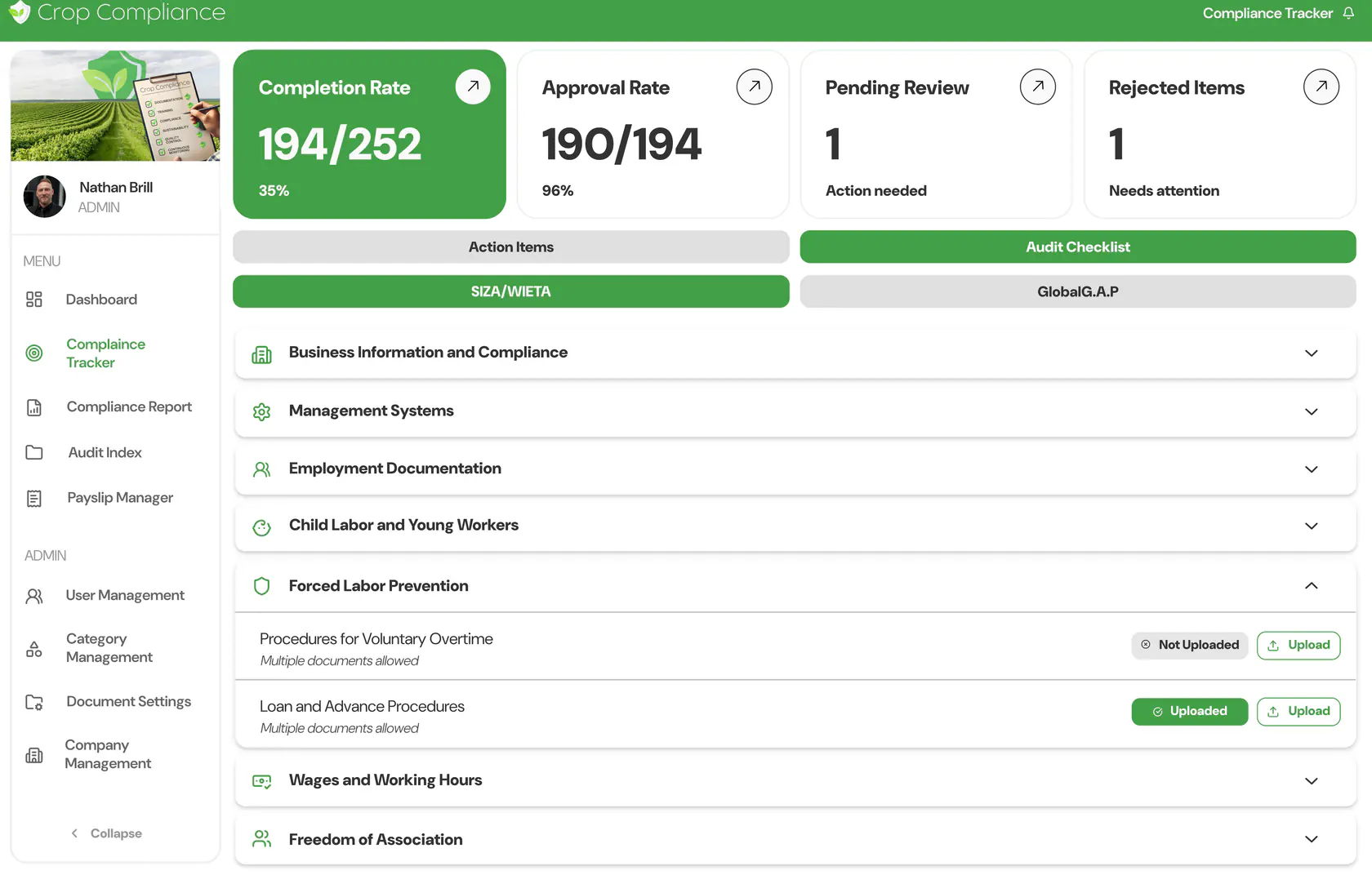Click the Wages and Working Hours icon
Viewport: 1372px width, 875px height.
click(x=261, y=781)
